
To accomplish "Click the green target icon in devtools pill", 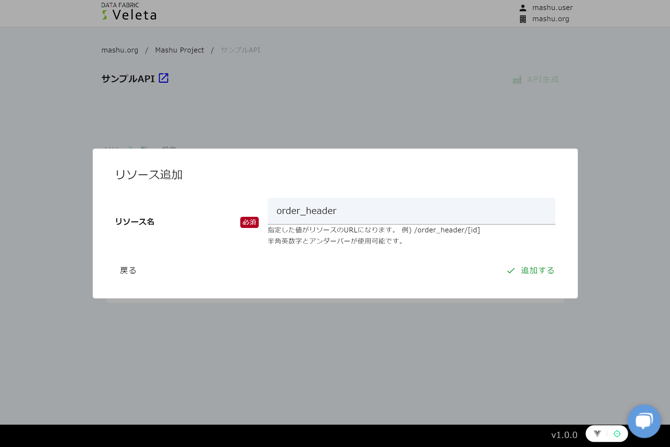I will pyautogui.click(x=617, y=434).
